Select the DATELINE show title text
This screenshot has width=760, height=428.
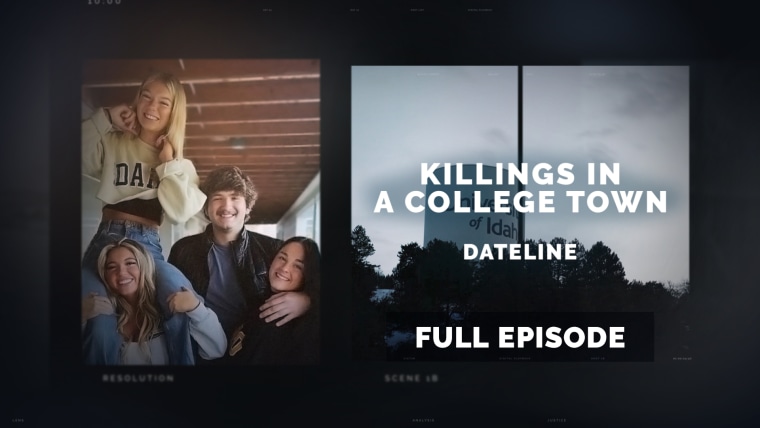point(520,252)
